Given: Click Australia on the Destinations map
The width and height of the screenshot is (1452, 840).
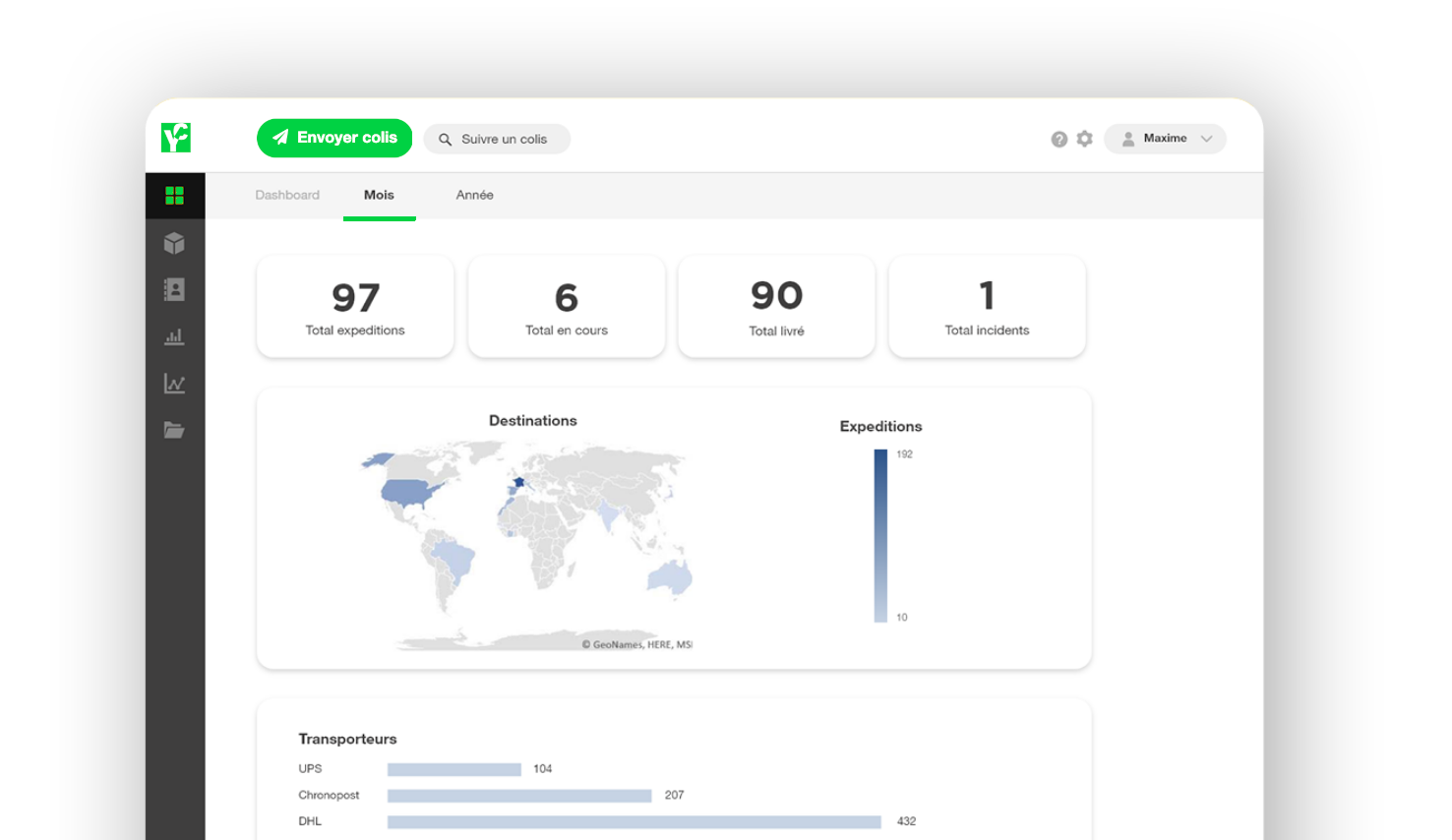Looking at the screenshot, I should point(670,578).
